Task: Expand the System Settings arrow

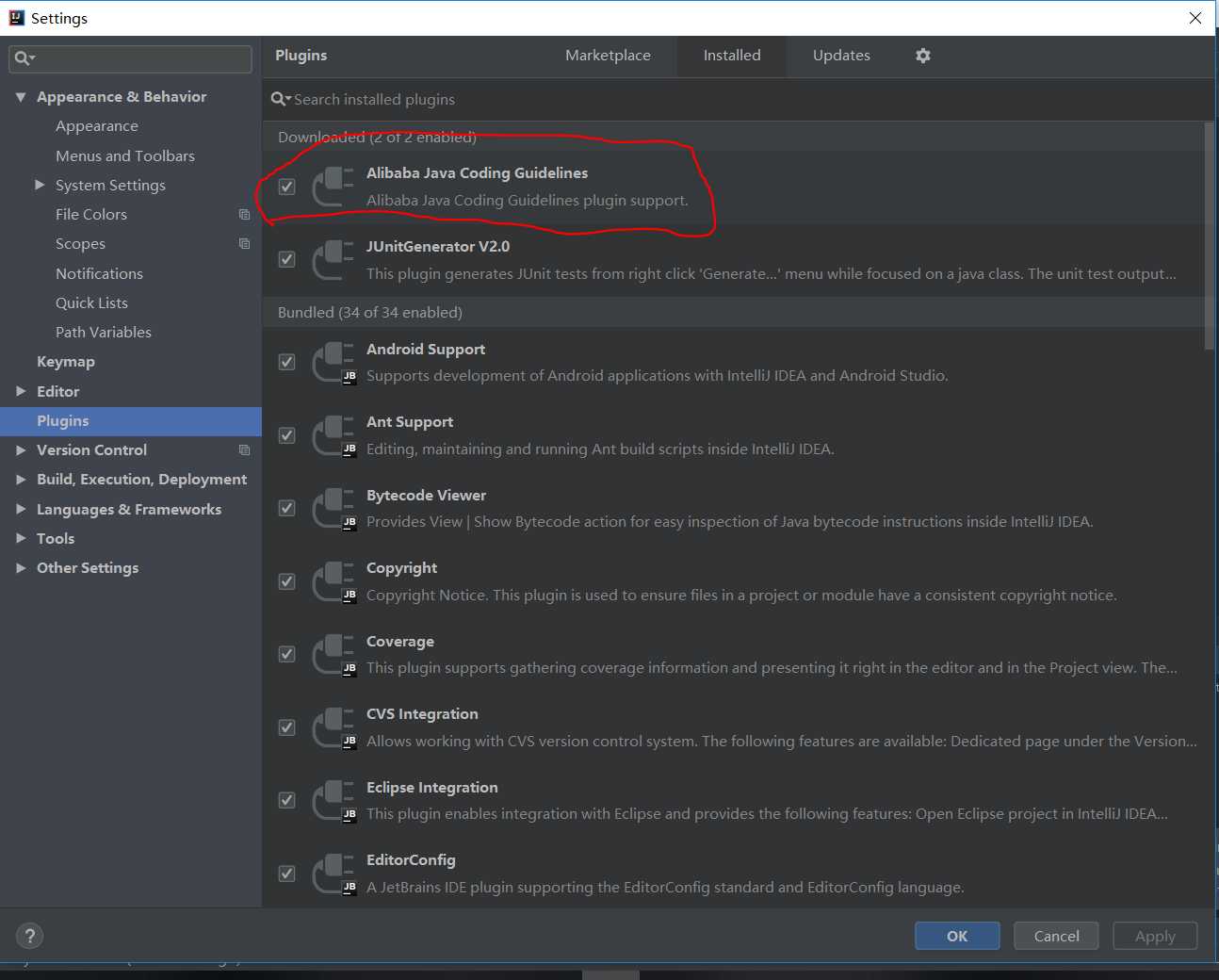Action: (40, 185)
